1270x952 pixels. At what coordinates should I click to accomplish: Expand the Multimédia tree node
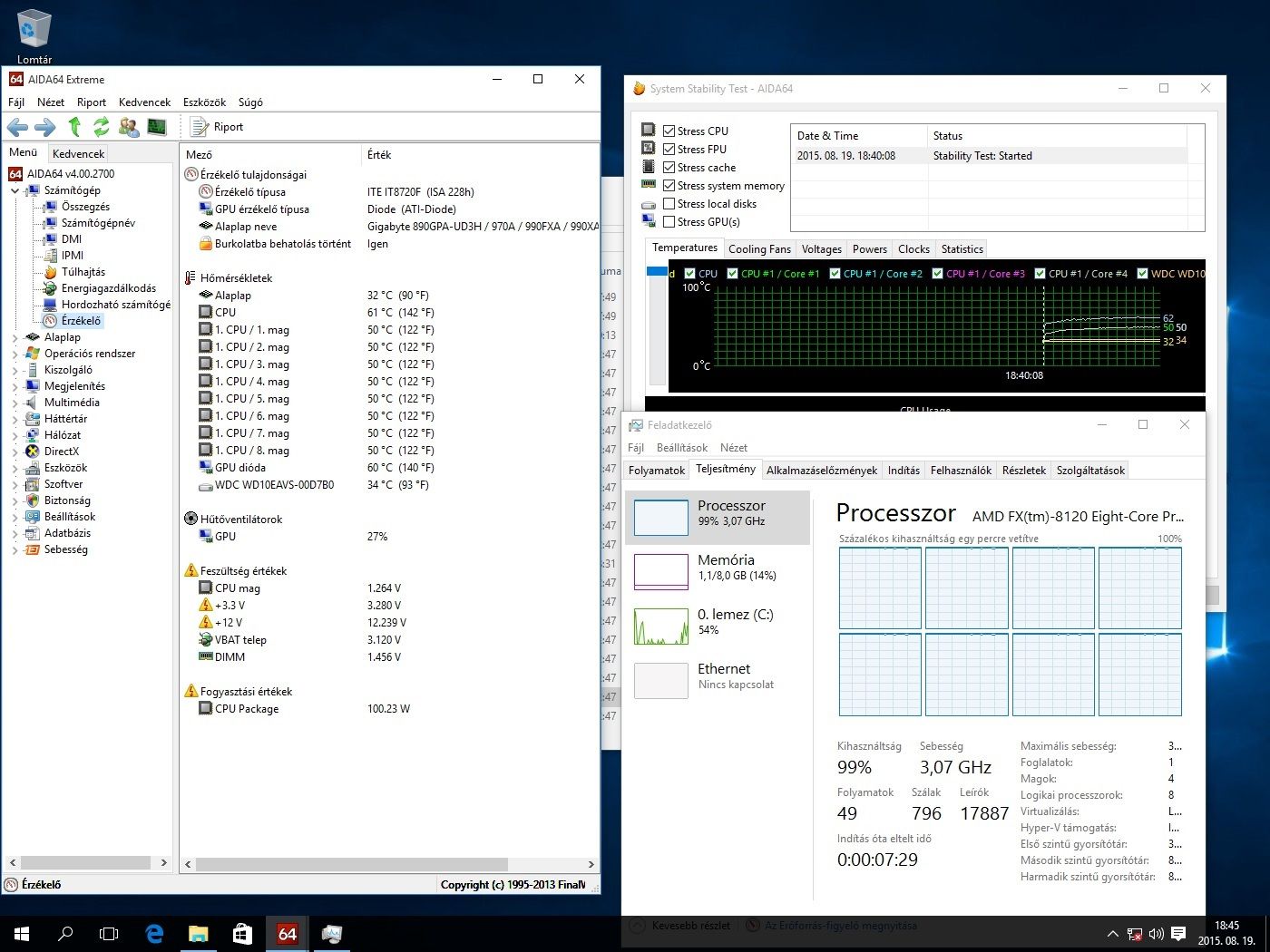click(15, 403)
